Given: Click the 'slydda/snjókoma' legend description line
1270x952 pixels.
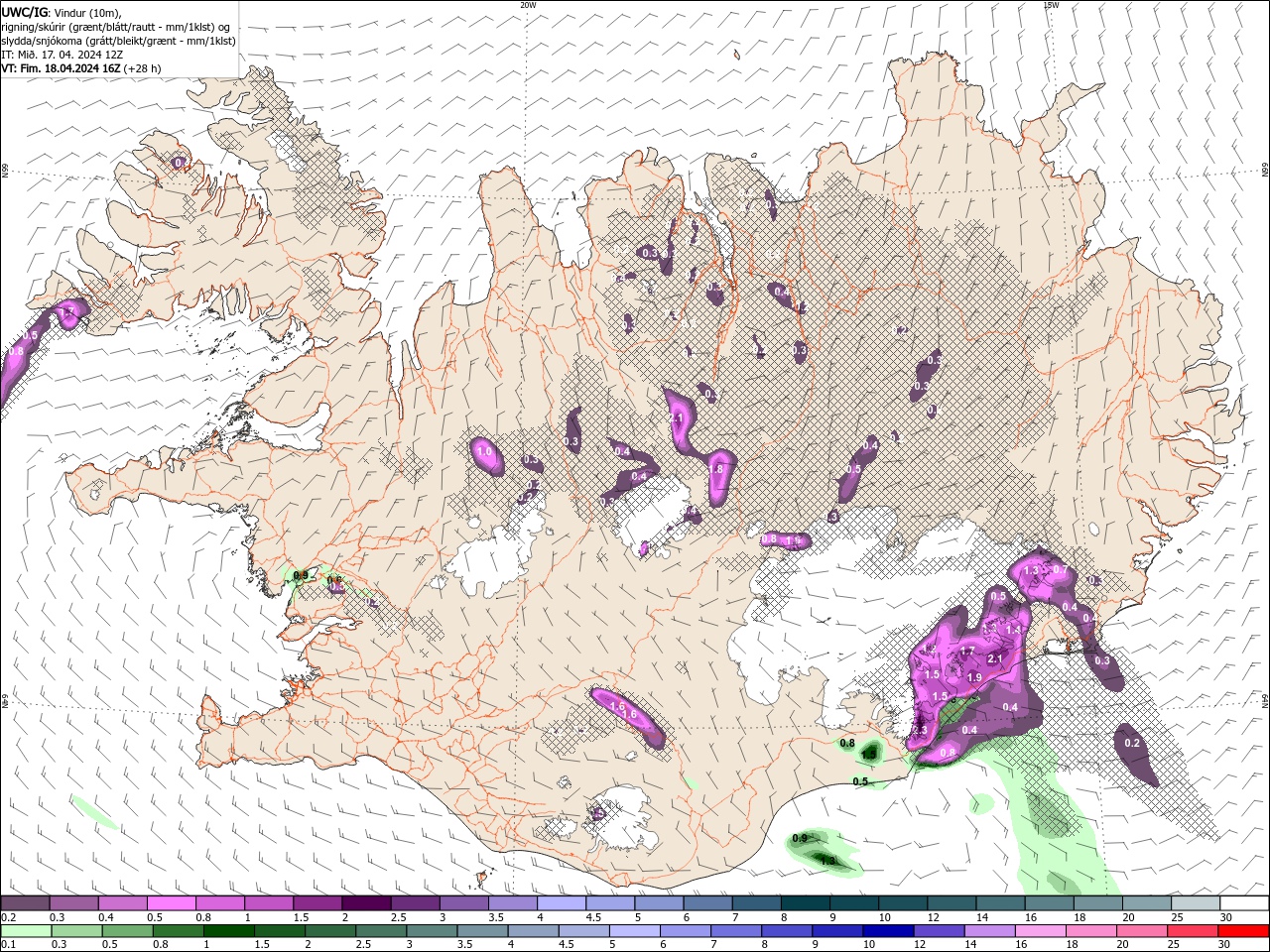Looking at the screenshot, I should click(118, 41).
